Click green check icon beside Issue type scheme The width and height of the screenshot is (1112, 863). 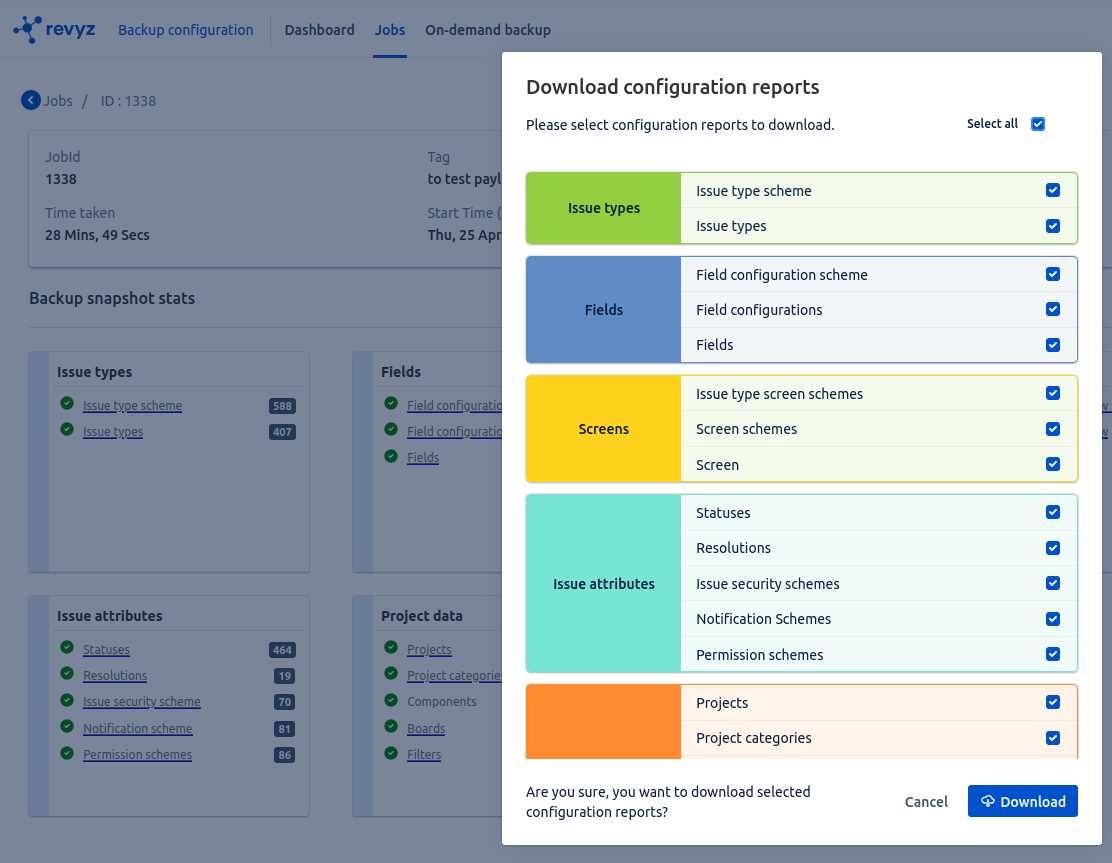click(x=67, y=404)
